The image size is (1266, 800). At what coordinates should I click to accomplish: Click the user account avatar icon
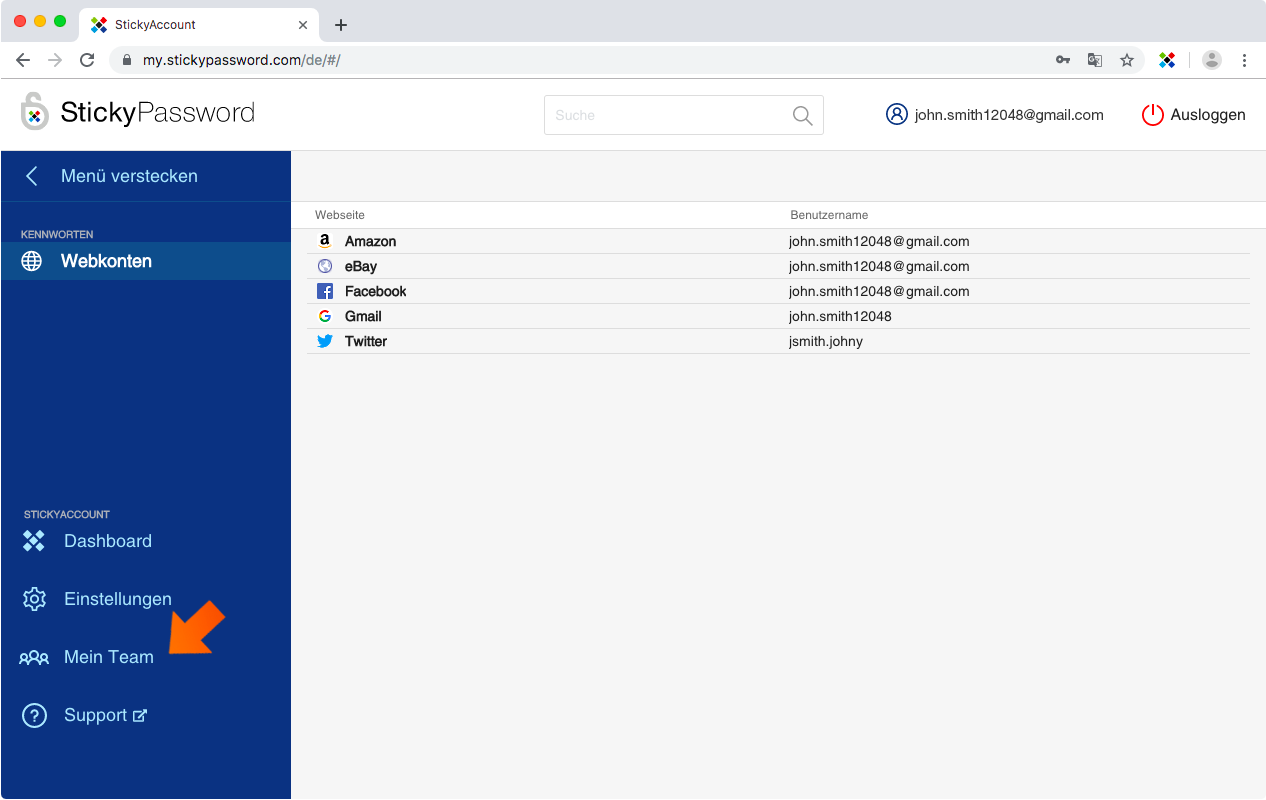pos(896,114)
